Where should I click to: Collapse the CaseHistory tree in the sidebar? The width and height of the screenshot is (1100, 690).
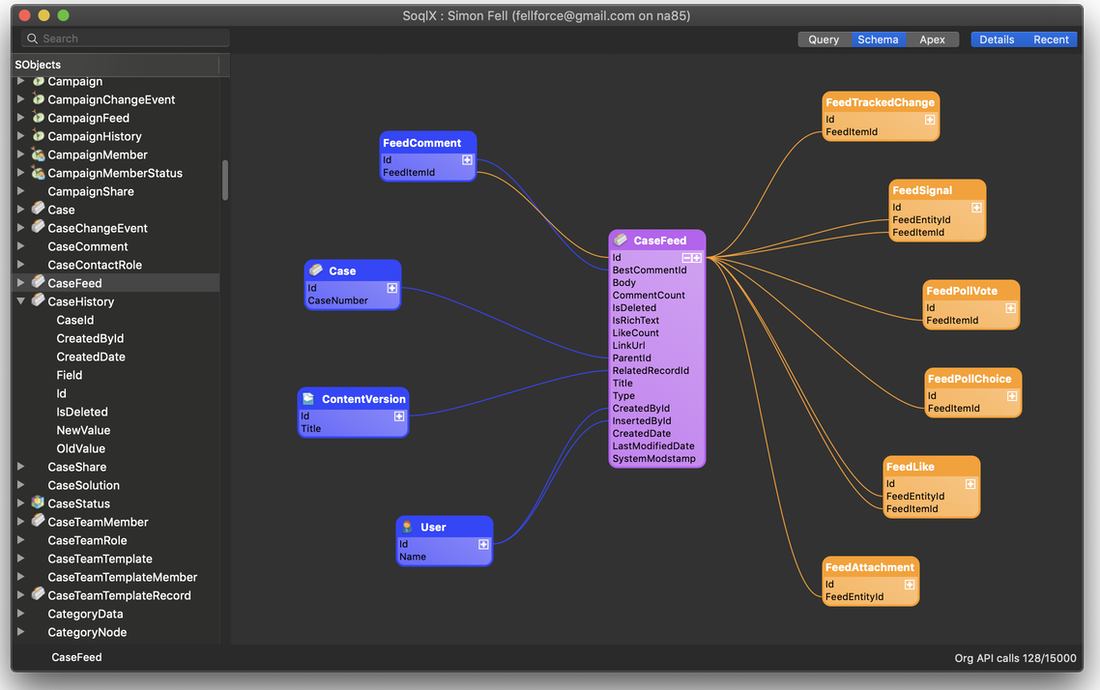[x=21, y=301]
